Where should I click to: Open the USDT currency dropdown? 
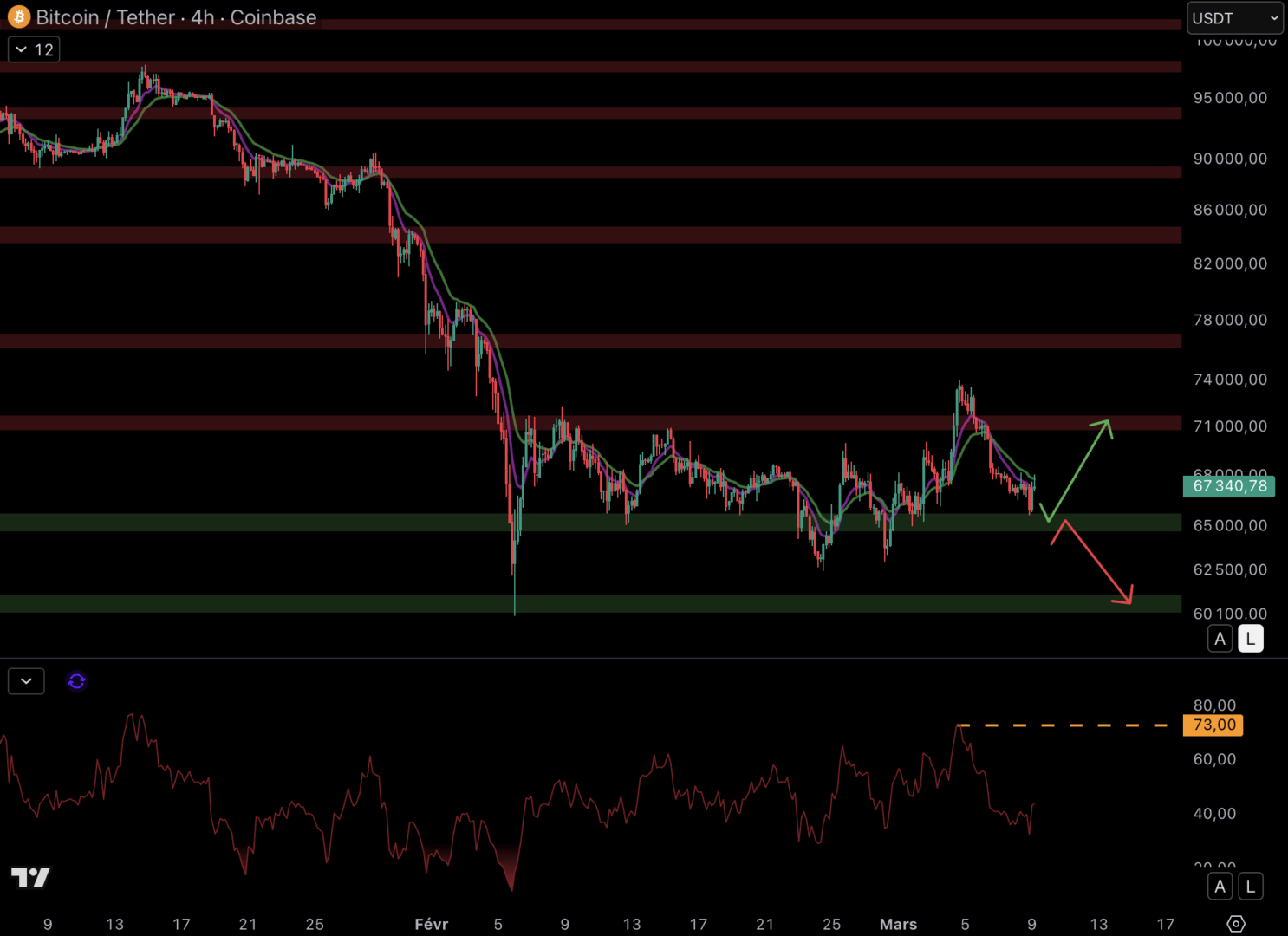(1234, 18)
